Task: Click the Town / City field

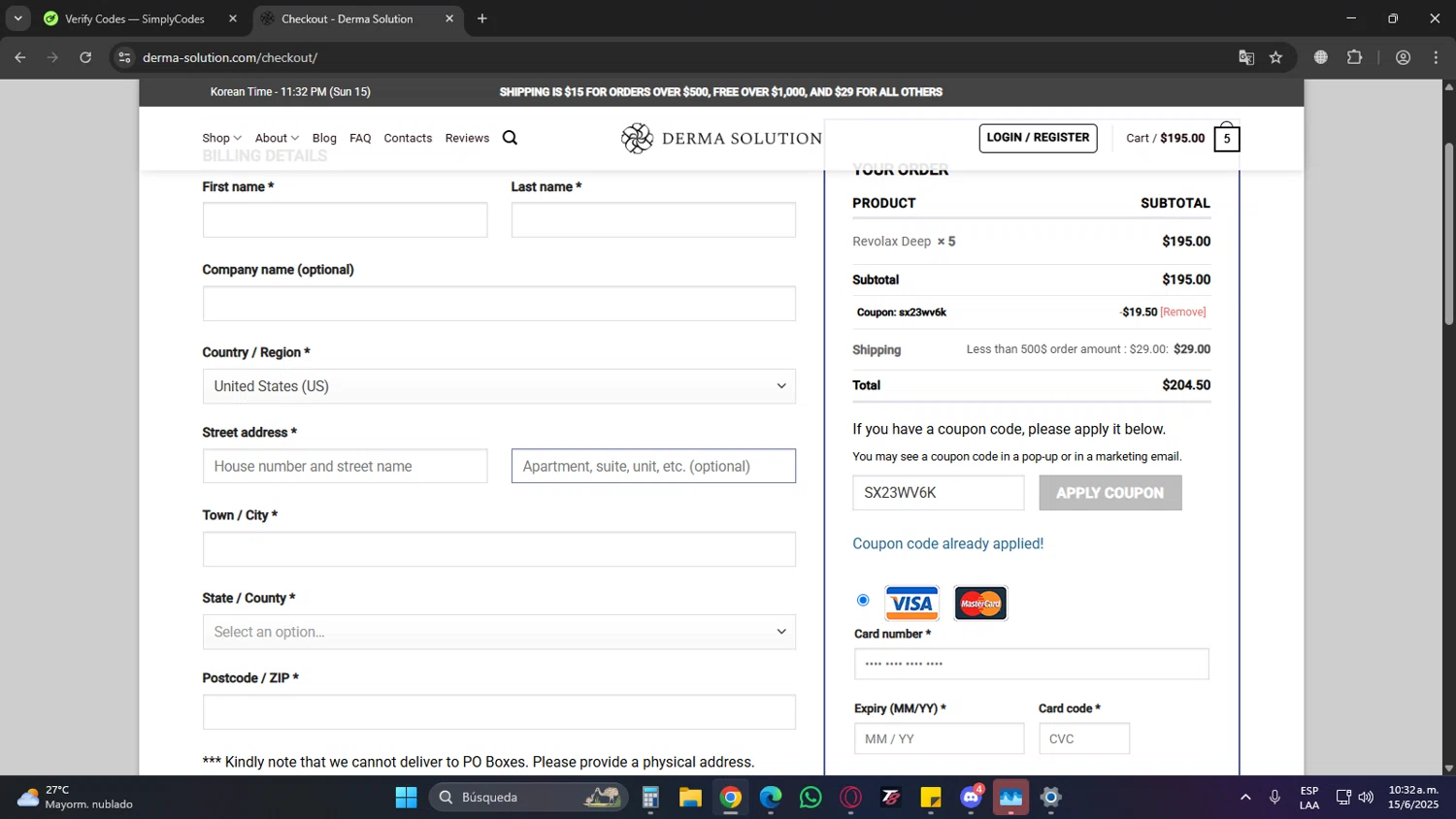Action: click(x=499, y=549)
